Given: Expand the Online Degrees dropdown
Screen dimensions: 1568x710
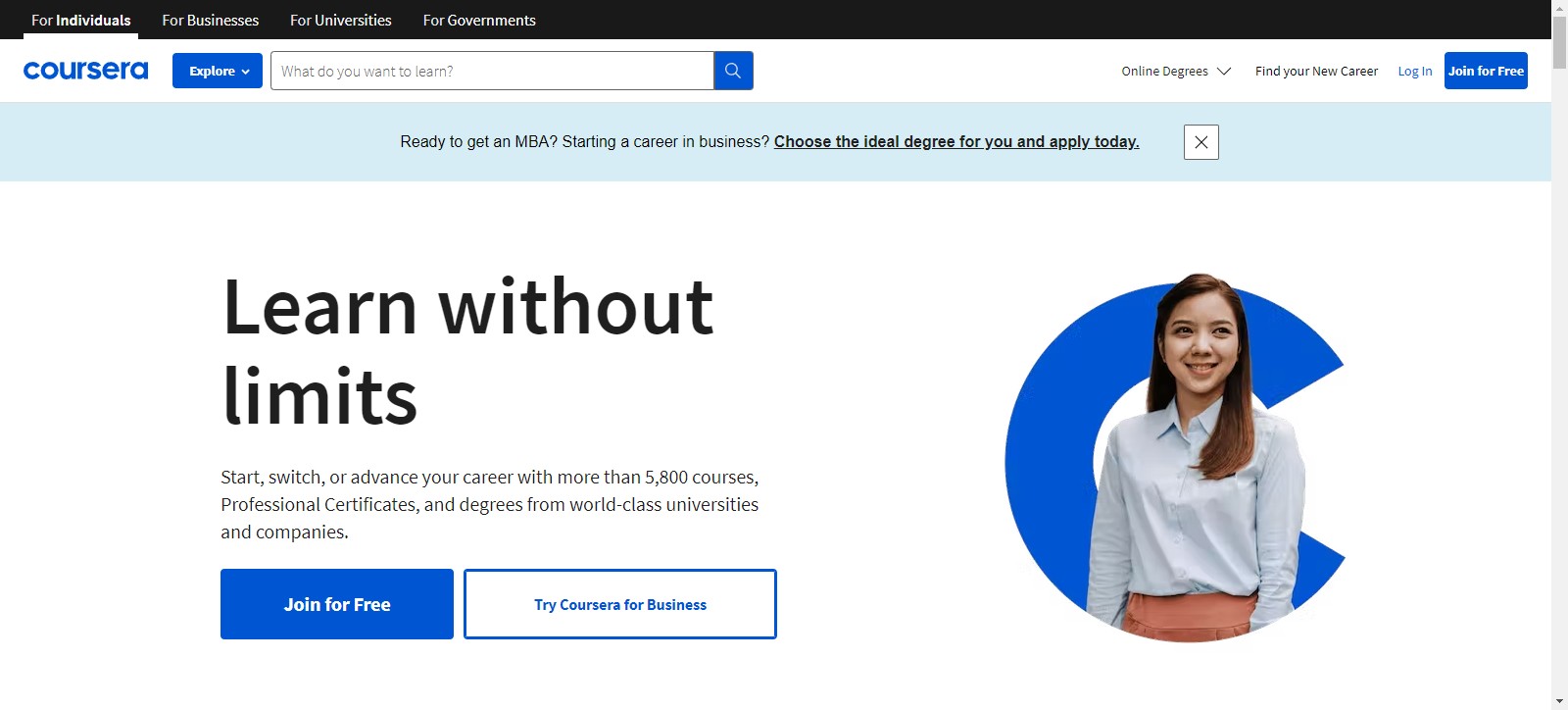Looking at the screenshot, I should click(x=1175, y=72).
